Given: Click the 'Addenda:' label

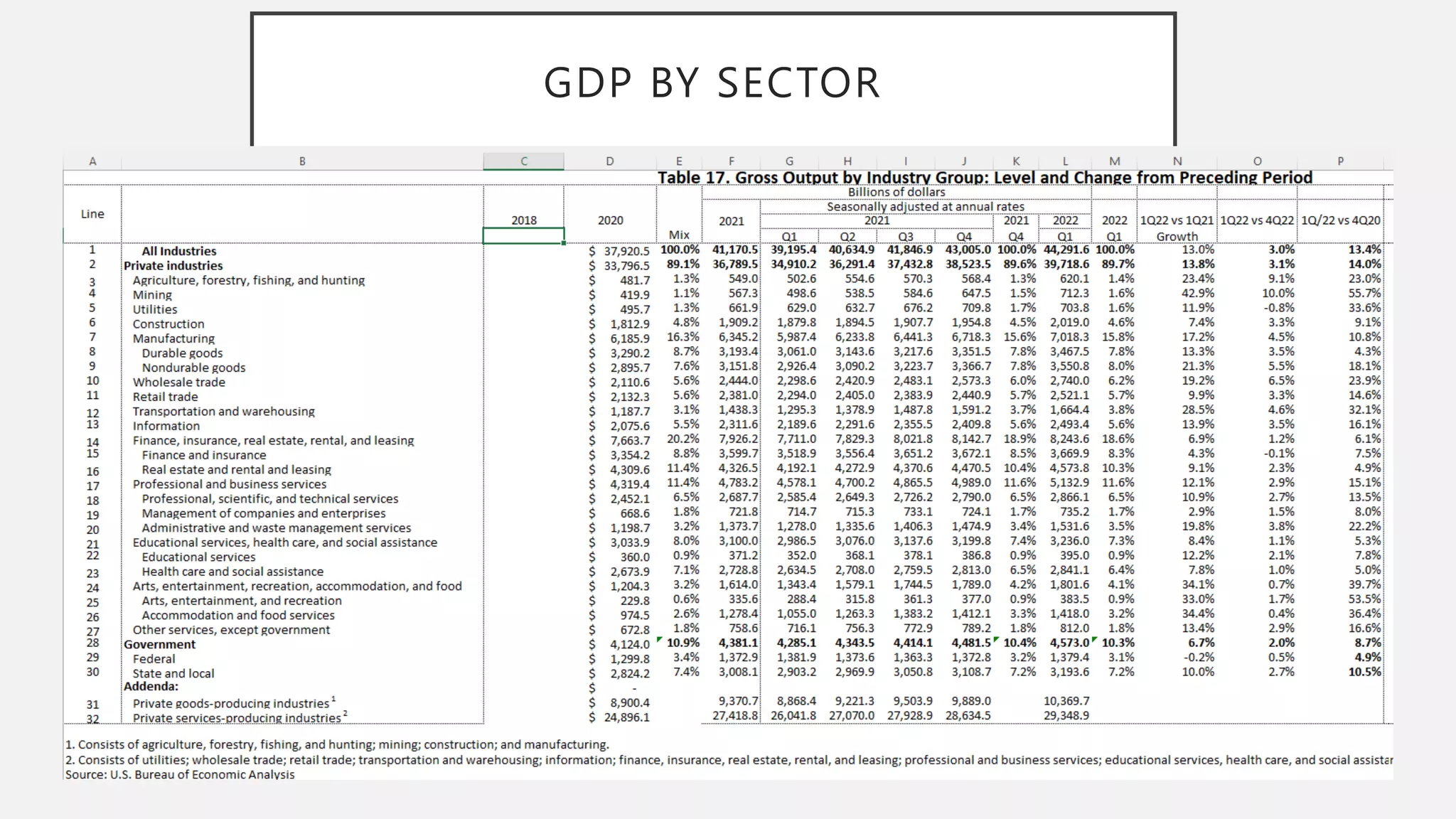Looking at the screenshot, I should 151,687.
